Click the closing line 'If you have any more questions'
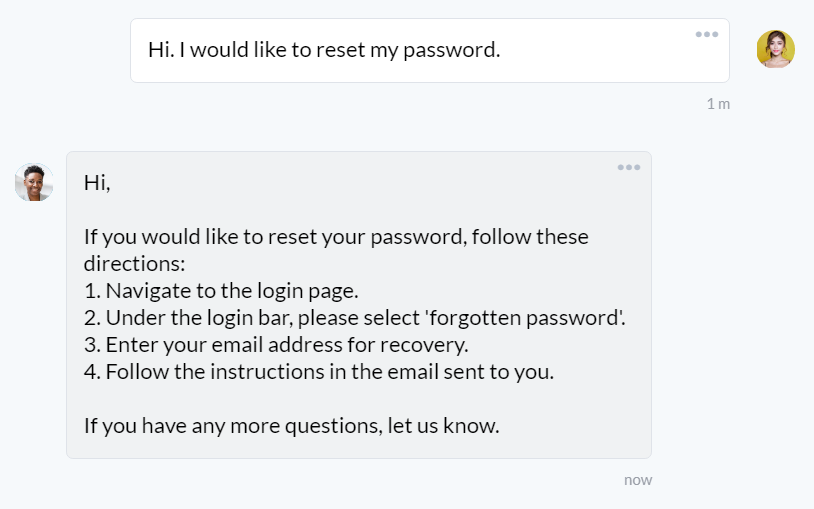Image resolution: width=814 pixels, height=509 pixels. pyautogui.click(x=291, y=426)
